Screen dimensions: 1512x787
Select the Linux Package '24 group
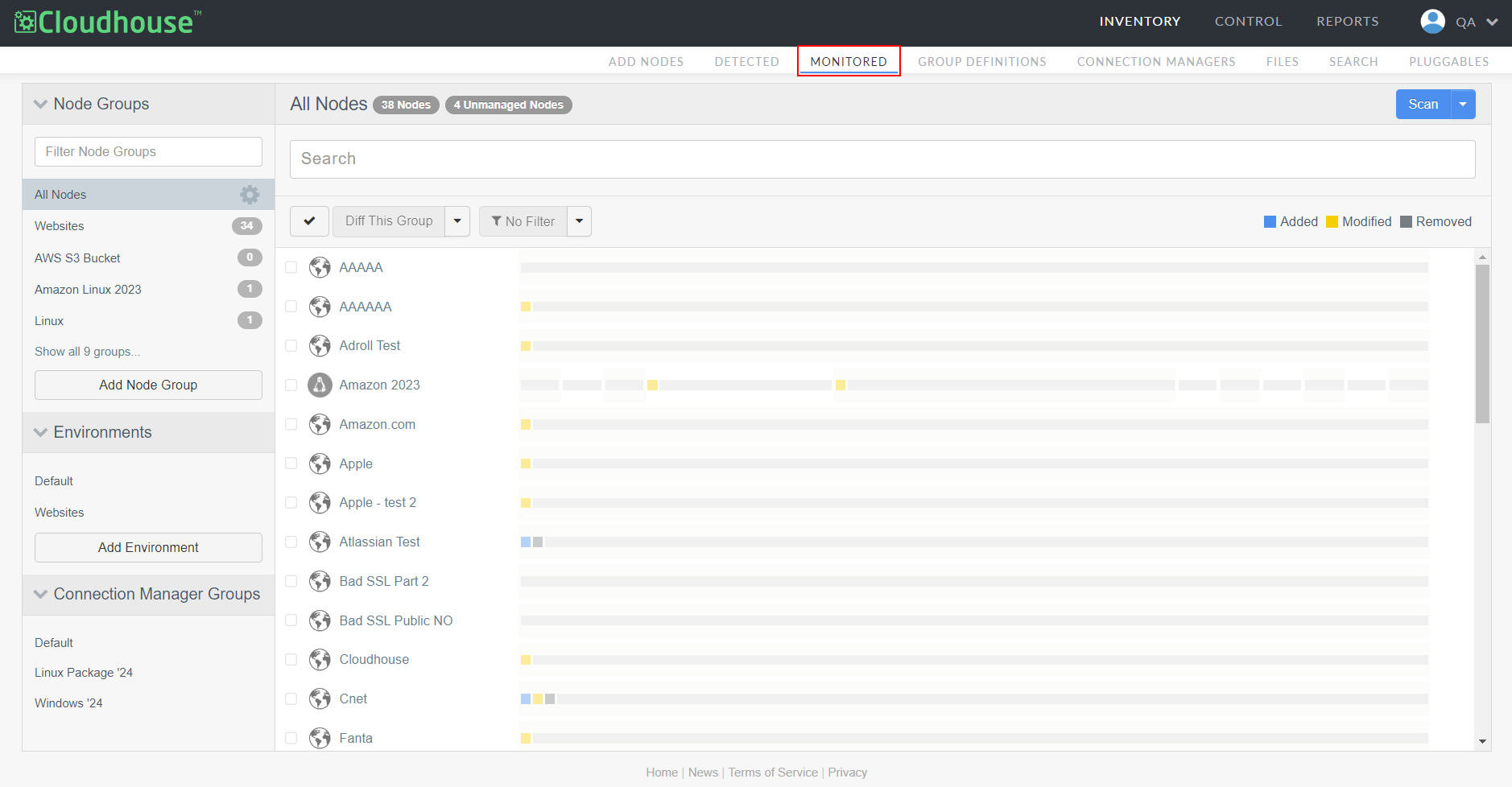click(84, 673)
